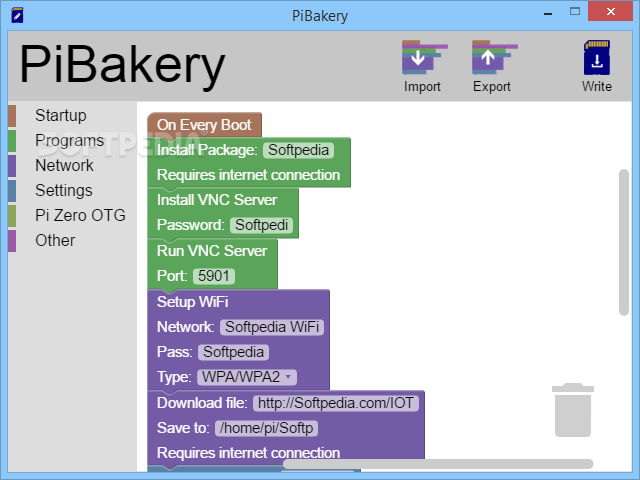Maximize the PiBakery window
The width and height of the screenshot is (640, 480).
pos(575,11)
